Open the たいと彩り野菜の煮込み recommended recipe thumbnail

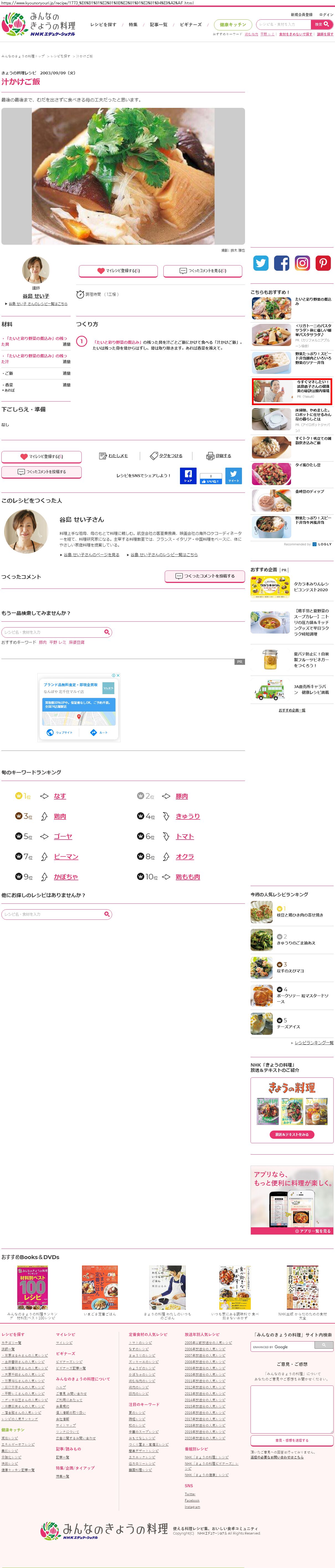pos(272,309)
